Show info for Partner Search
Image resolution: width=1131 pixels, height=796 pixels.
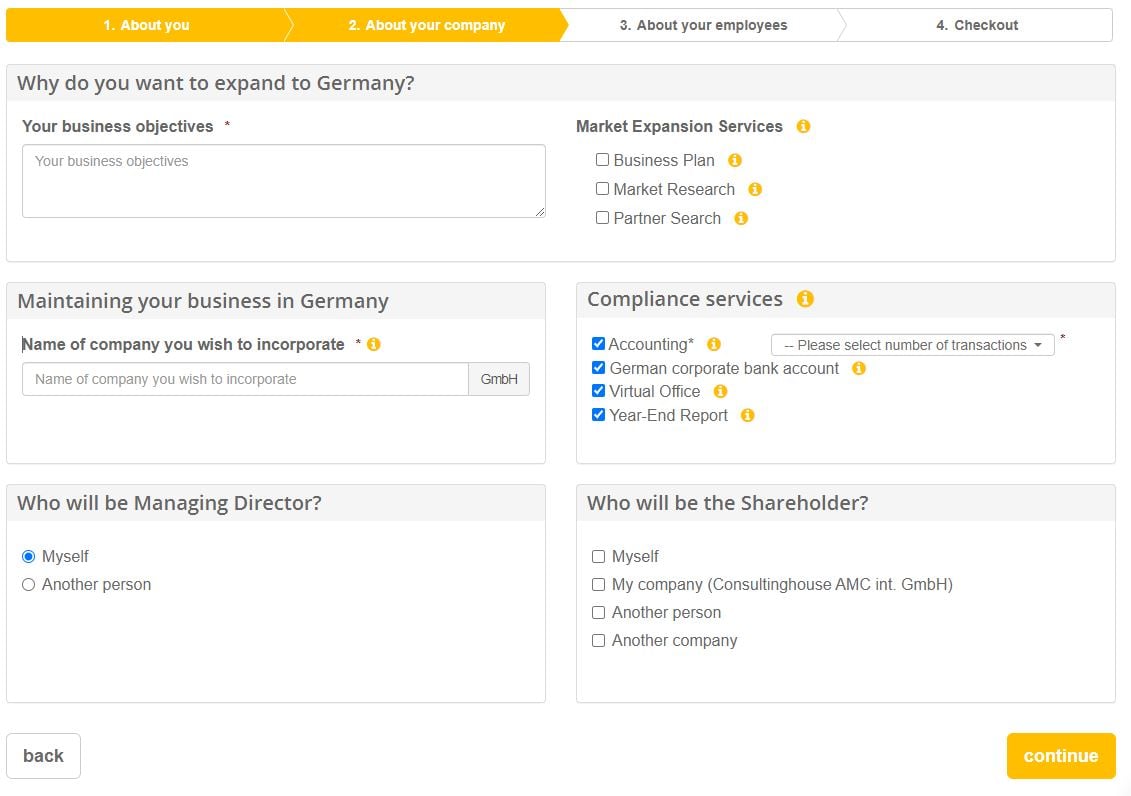(x=741, y=218)
